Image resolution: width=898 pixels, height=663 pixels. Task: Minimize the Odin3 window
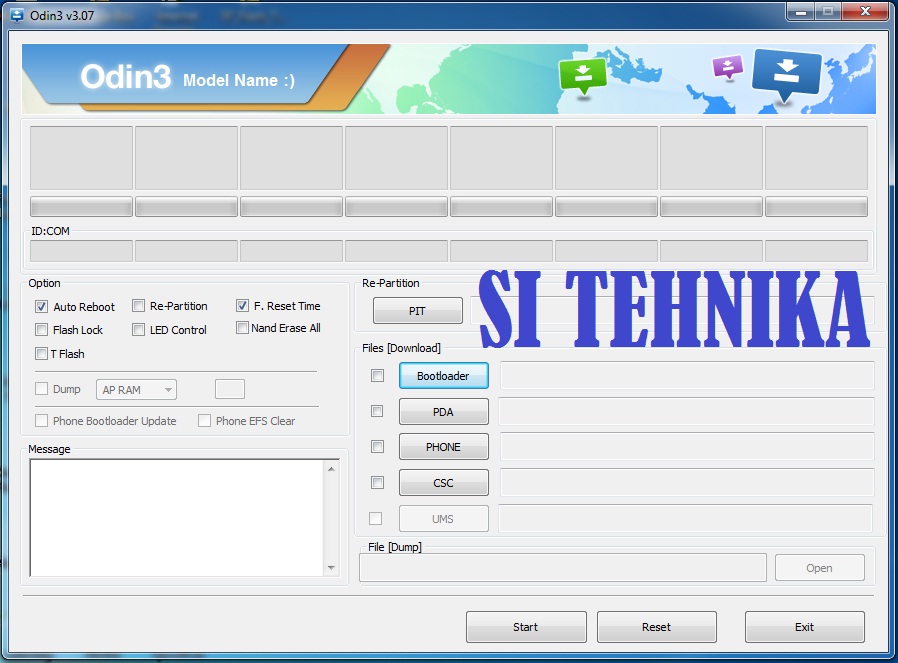click(x=801, y=11)
